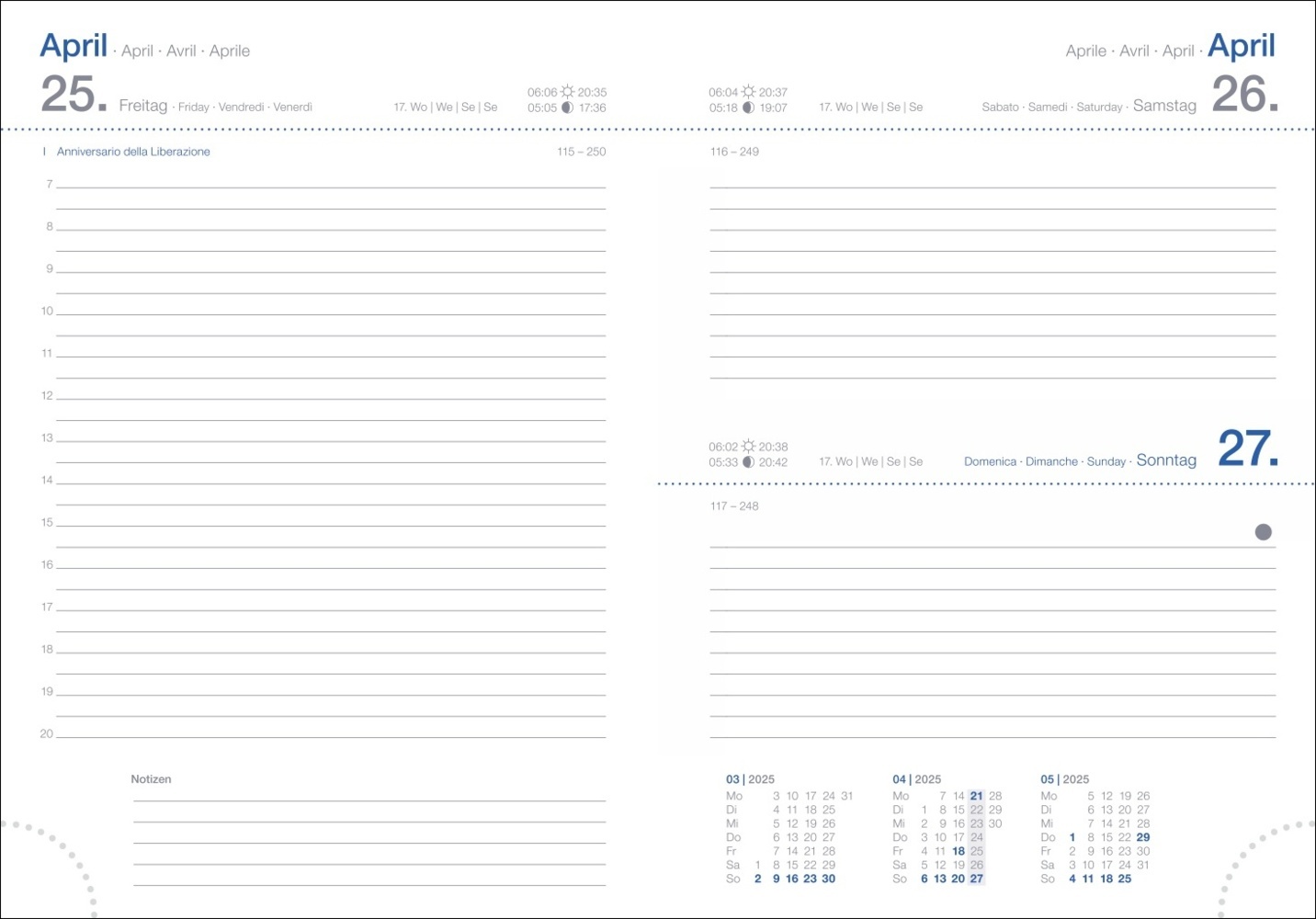Click the moon icon beside 05:05 on Friday

coord(568,108)
